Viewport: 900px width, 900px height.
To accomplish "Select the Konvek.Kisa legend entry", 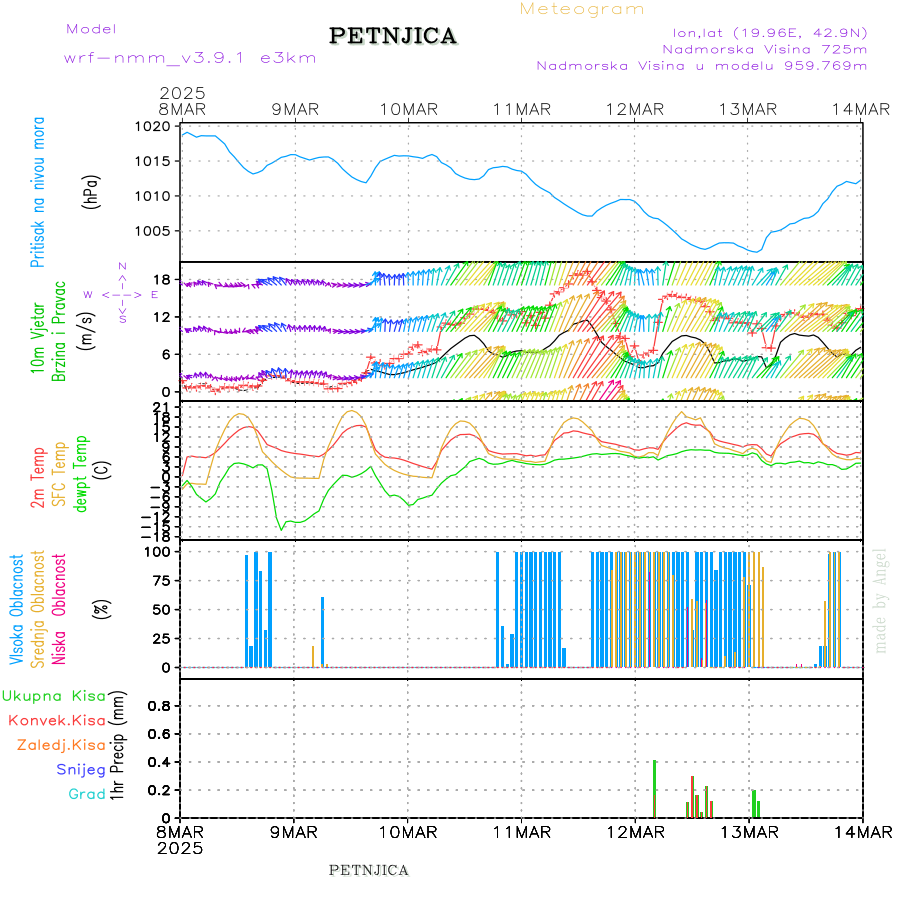I will pos(57,720).
